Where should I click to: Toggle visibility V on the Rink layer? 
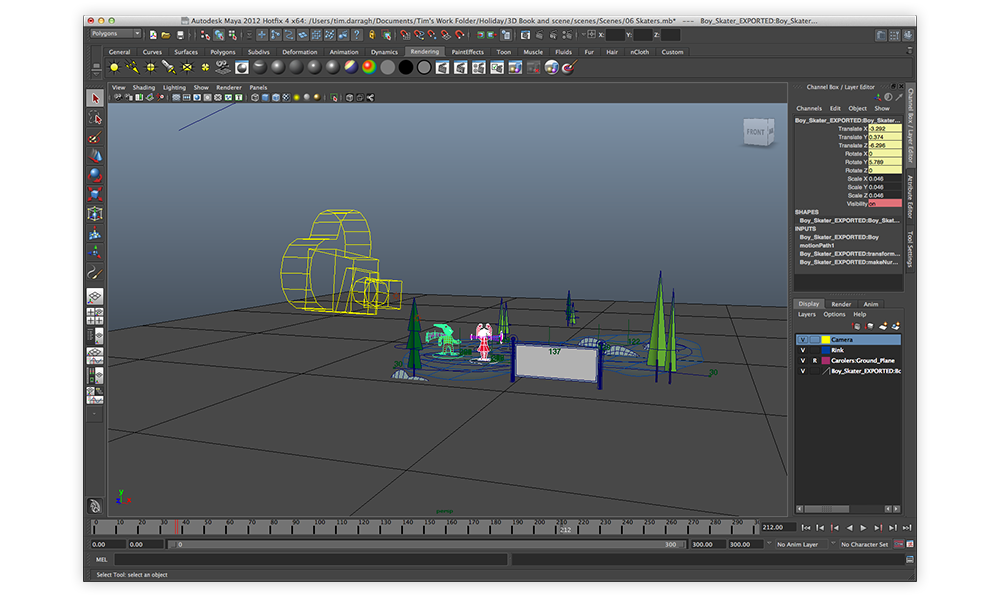click(x=802, y=350)
